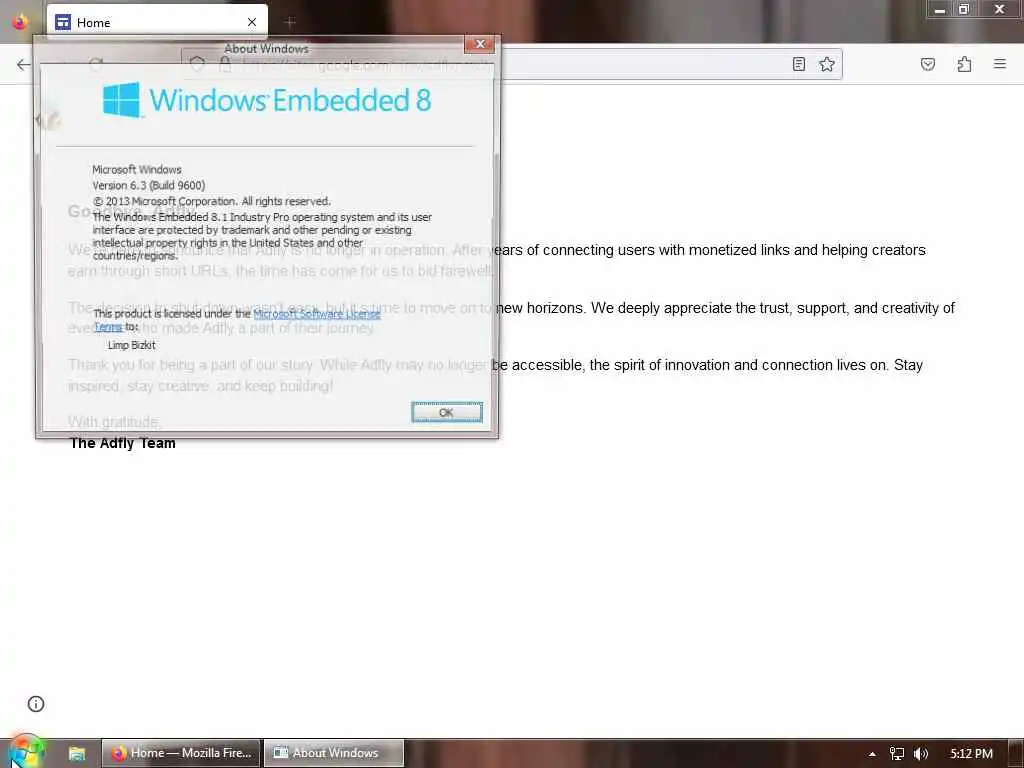Open the Microsoft Software License Terms link

point(317,314)
